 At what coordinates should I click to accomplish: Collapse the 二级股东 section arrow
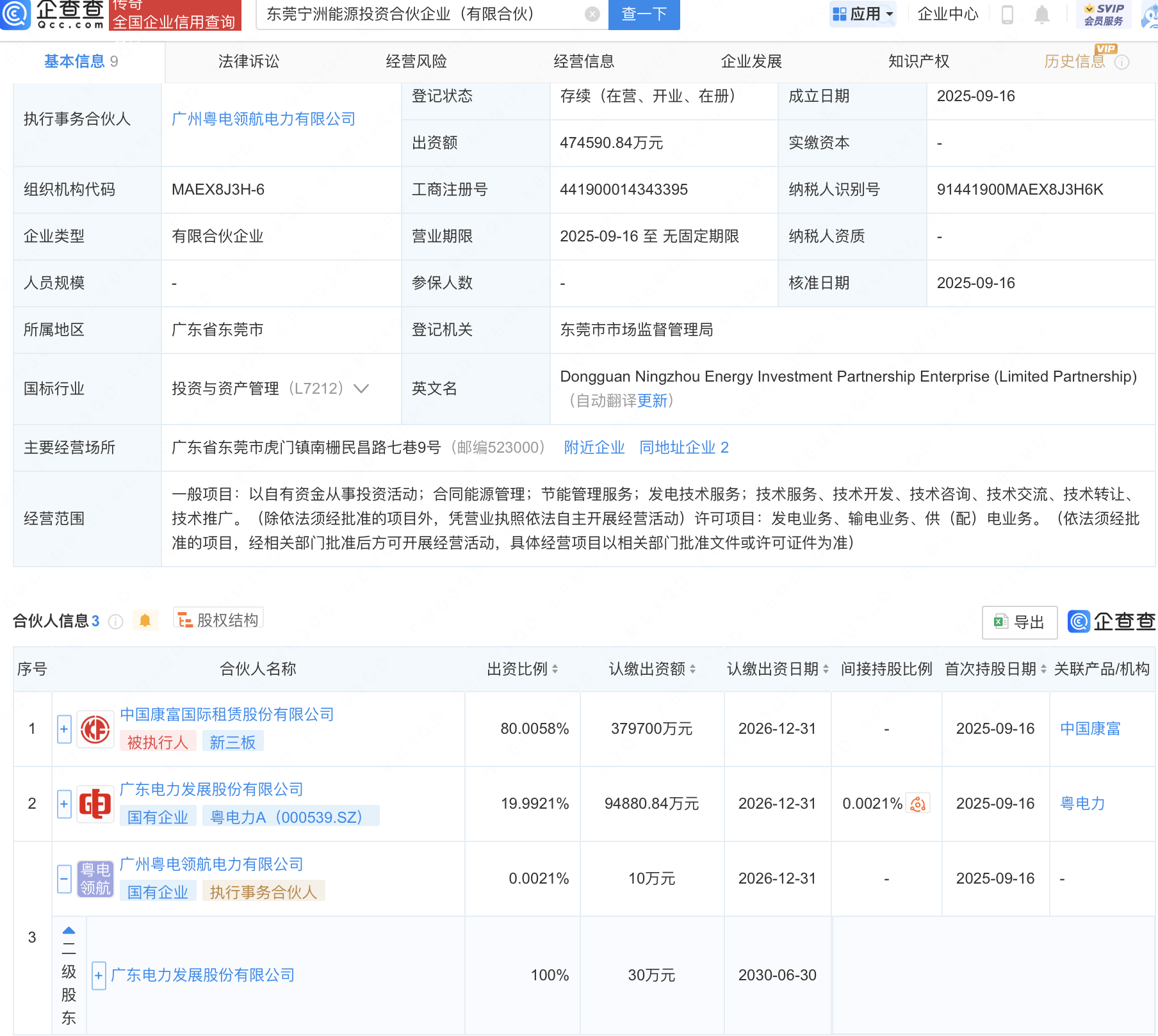tap(69, 930)
